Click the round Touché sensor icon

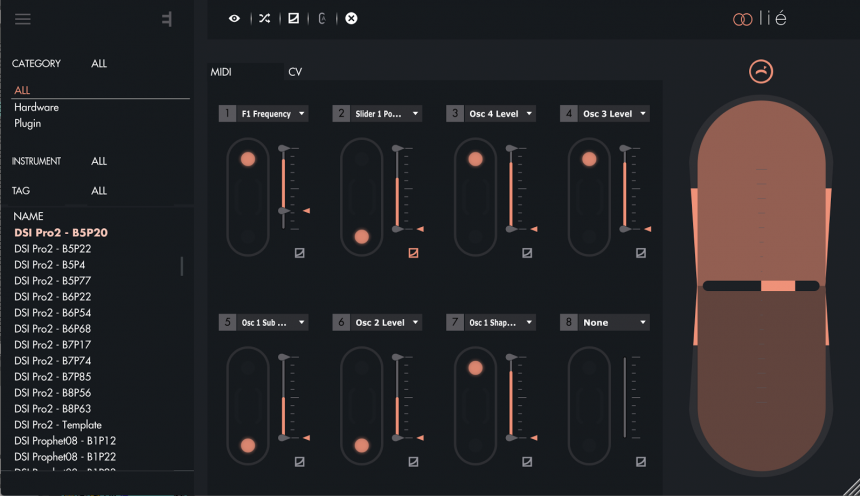(x=761, y=71)
